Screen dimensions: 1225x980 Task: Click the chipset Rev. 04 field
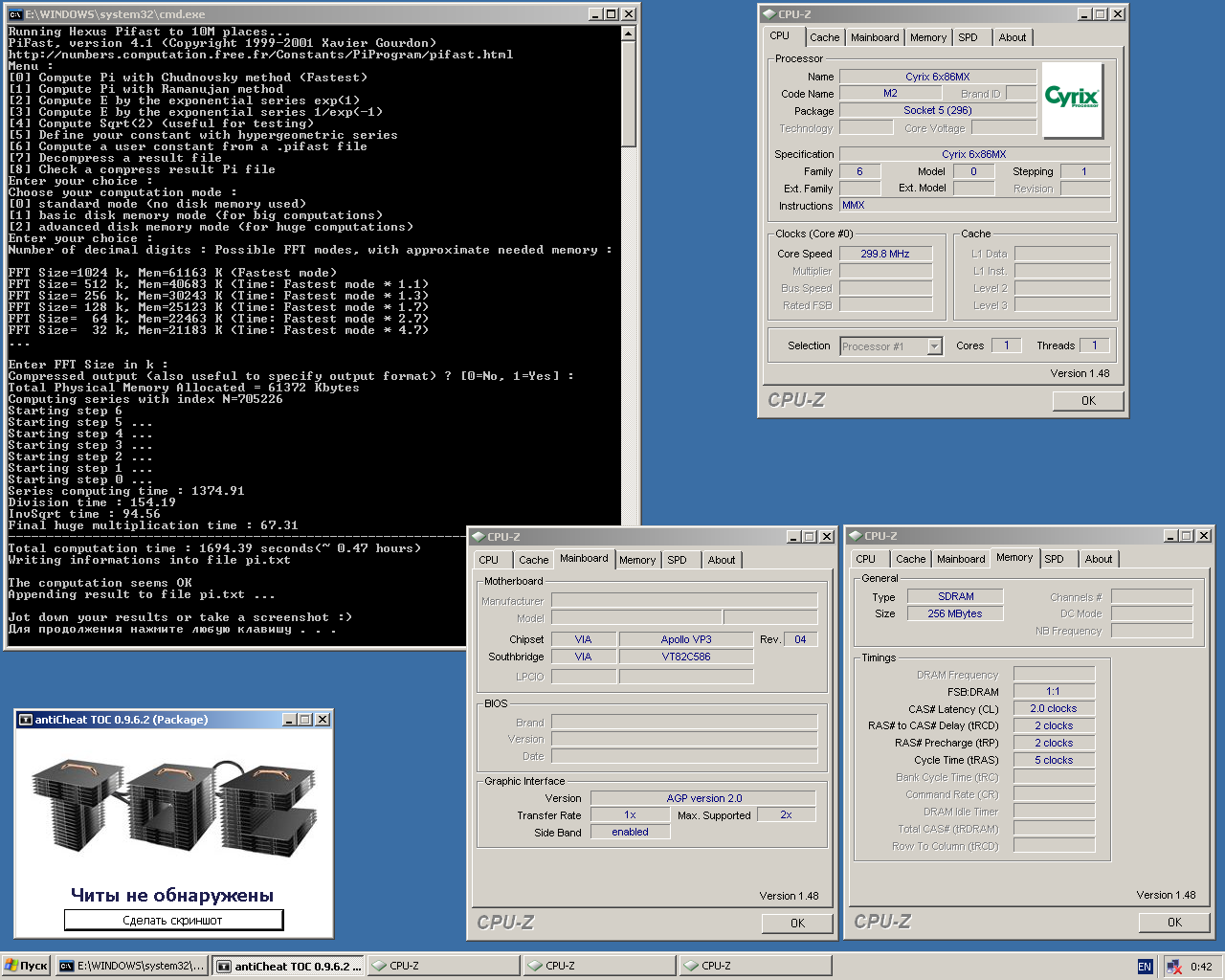(801, 639)
